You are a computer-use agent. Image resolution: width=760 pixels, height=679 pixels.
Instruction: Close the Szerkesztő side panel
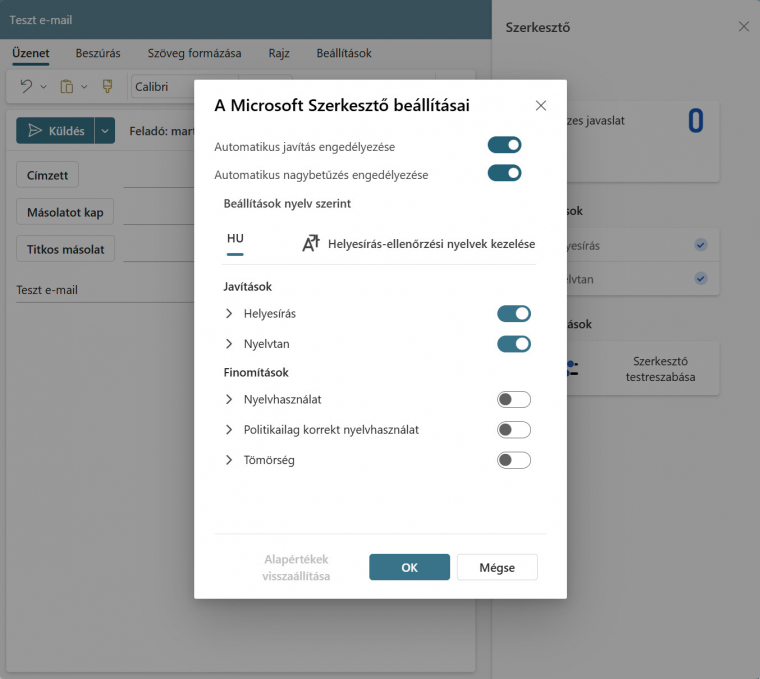(x=744, y=27)
